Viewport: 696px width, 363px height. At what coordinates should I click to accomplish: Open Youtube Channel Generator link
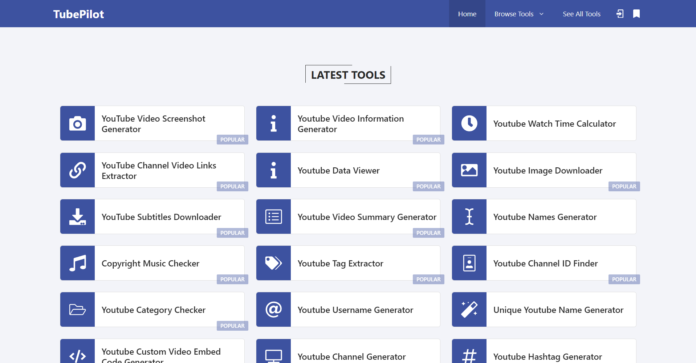point(352,357)
